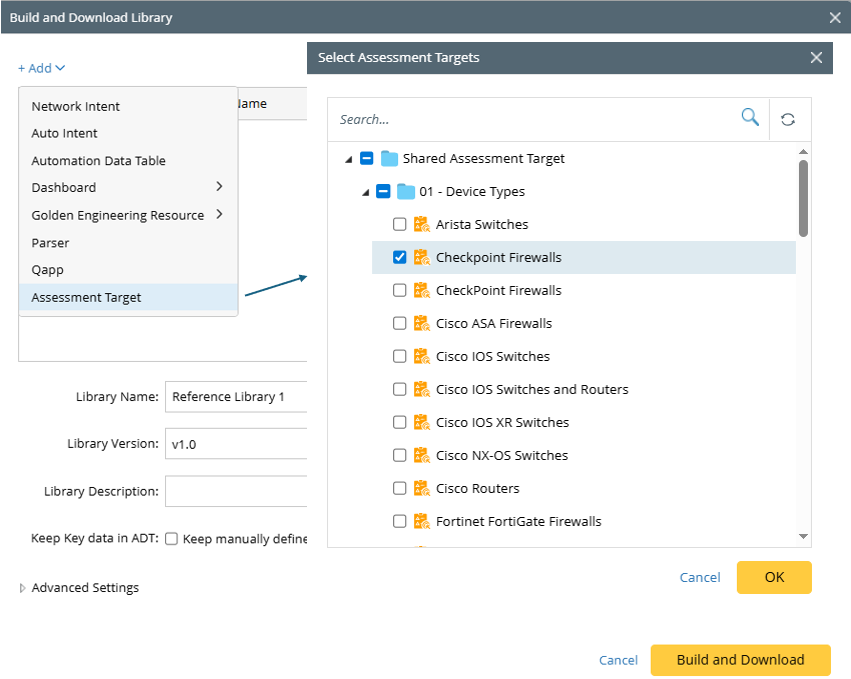Click the Fortinet FortiGate Firewalls target icon
The image size is (851, 679).
pos(422,521)
